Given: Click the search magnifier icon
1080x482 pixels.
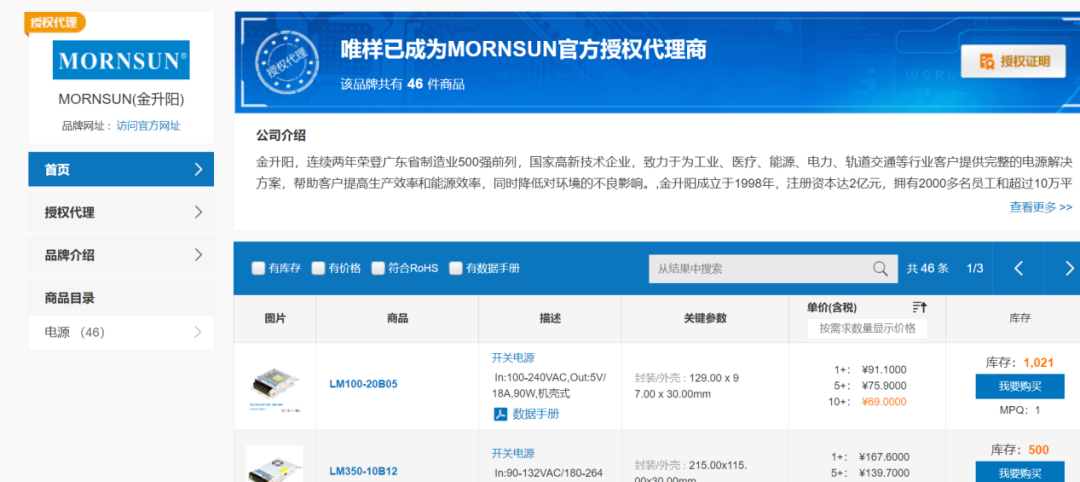Looking at the screenshot, I should click(x=880, y=269).
